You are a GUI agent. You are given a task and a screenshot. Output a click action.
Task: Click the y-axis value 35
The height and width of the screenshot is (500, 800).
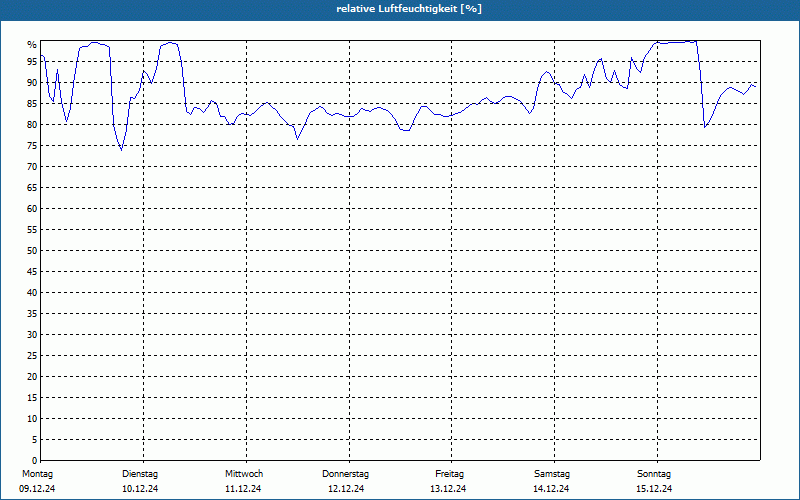[32, 314]
